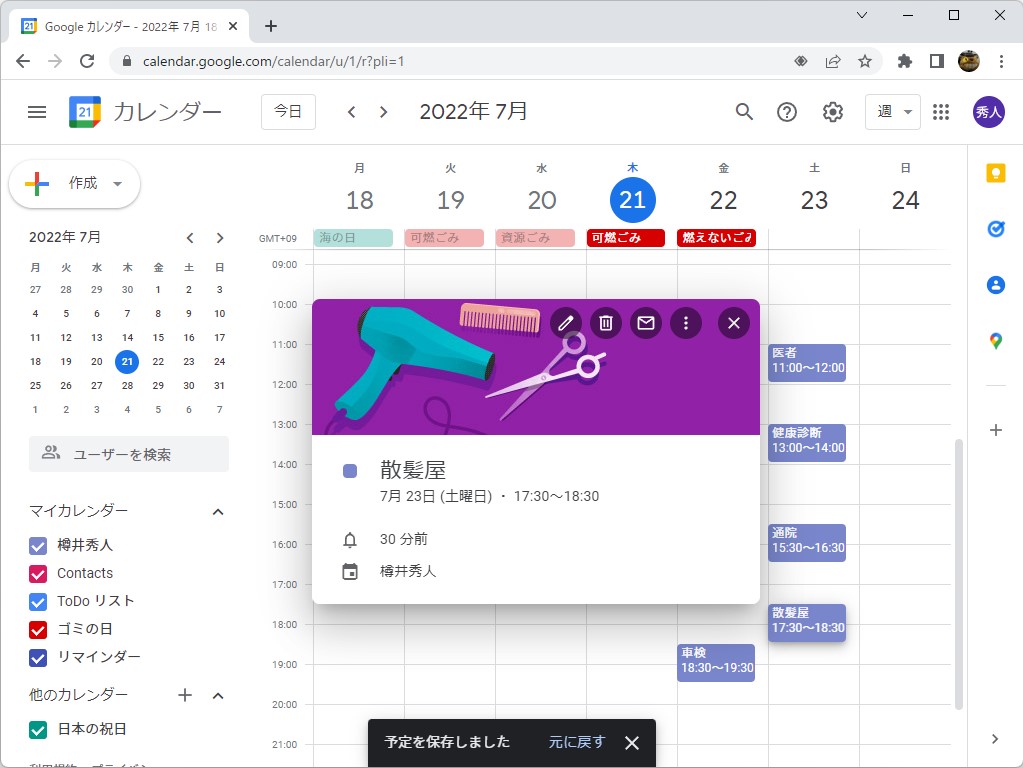Collapse the マイカレンダー section
The image size is (1023, 768).
(x=218, y=511)
